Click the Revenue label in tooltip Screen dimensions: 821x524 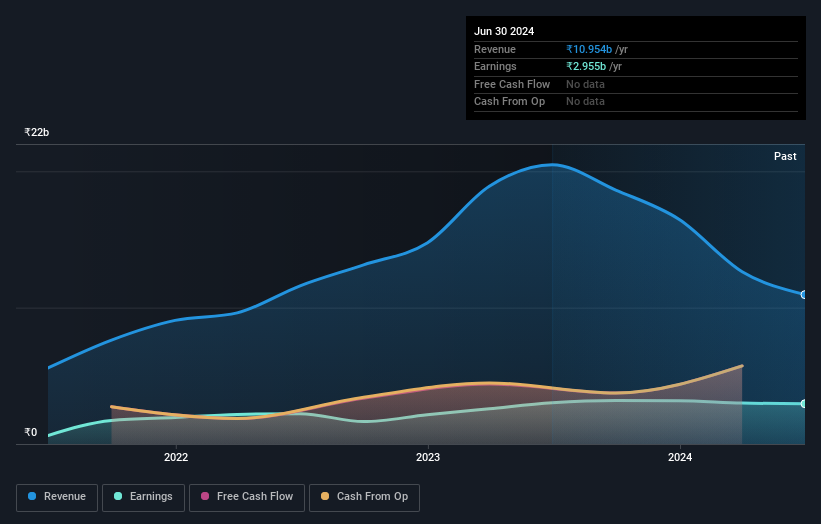(x=495, y=49)
